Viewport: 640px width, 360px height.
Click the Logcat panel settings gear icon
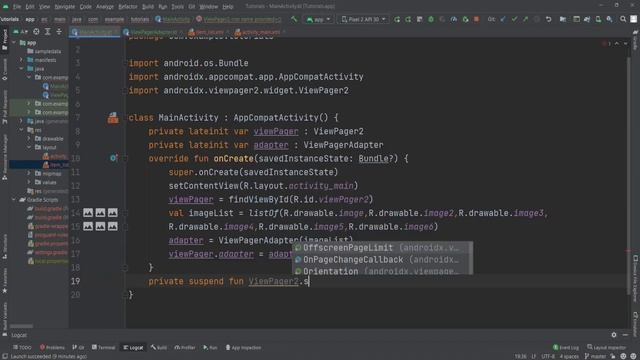pos(614,335)
